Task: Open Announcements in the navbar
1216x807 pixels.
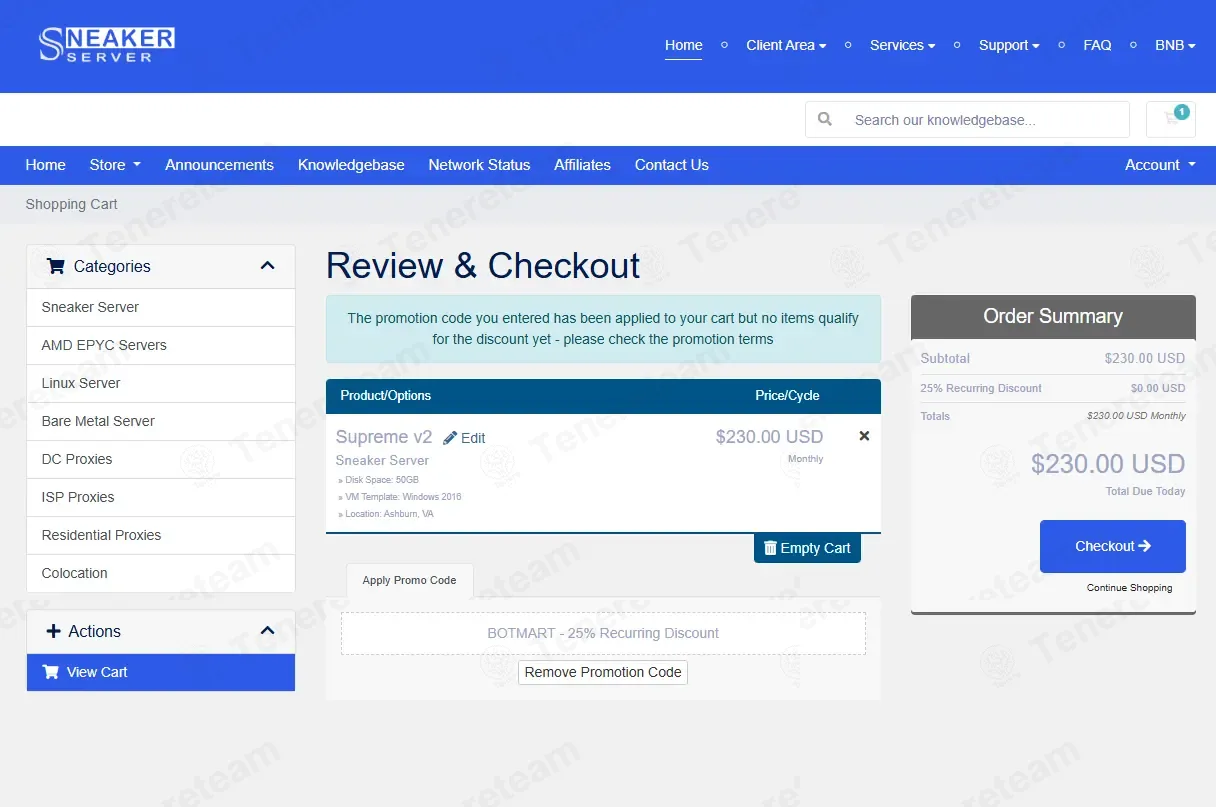Action: 219,165
